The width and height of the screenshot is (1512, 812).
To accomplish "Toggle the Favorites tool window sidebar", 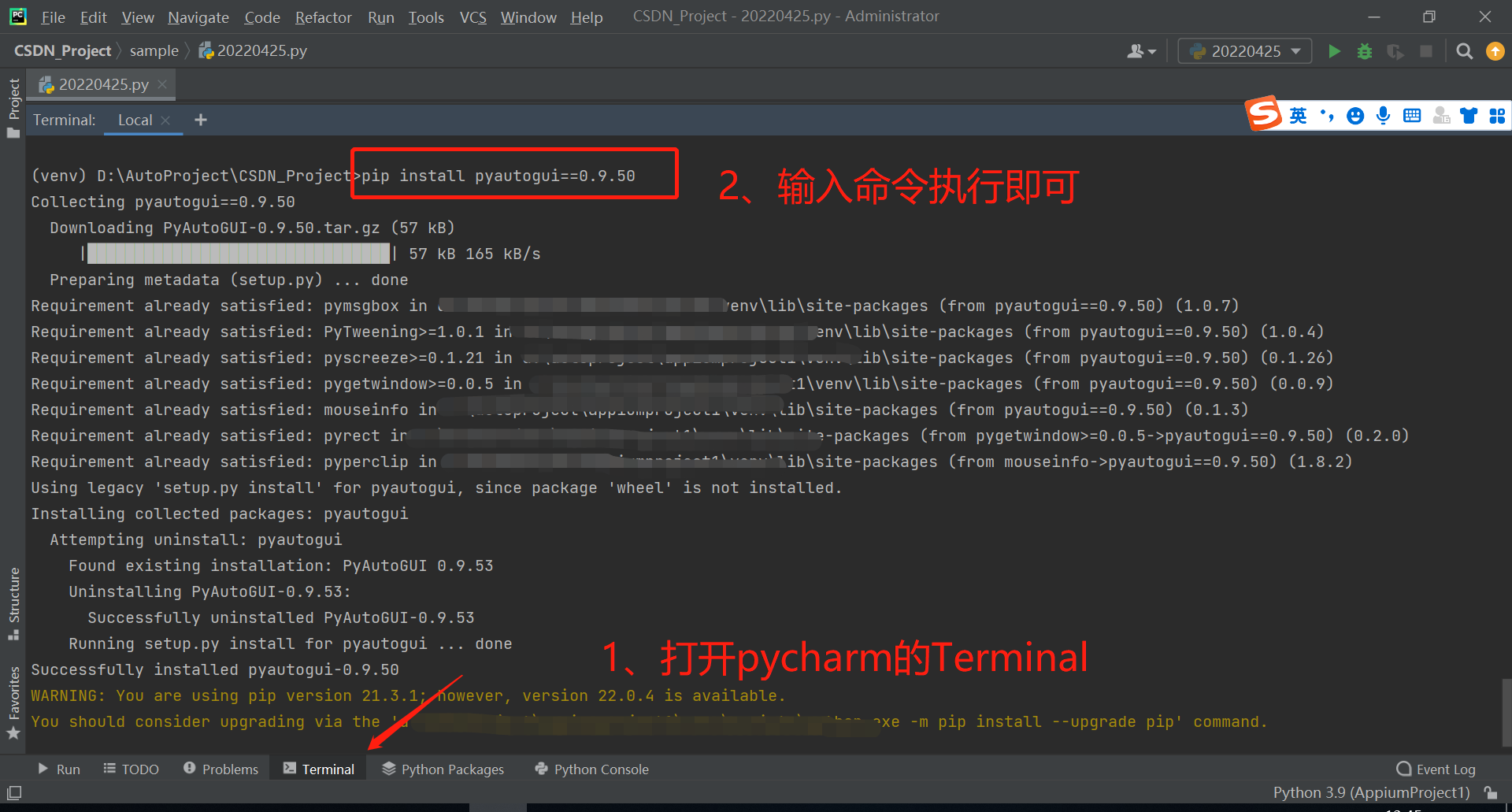I will tap(13, 703).
